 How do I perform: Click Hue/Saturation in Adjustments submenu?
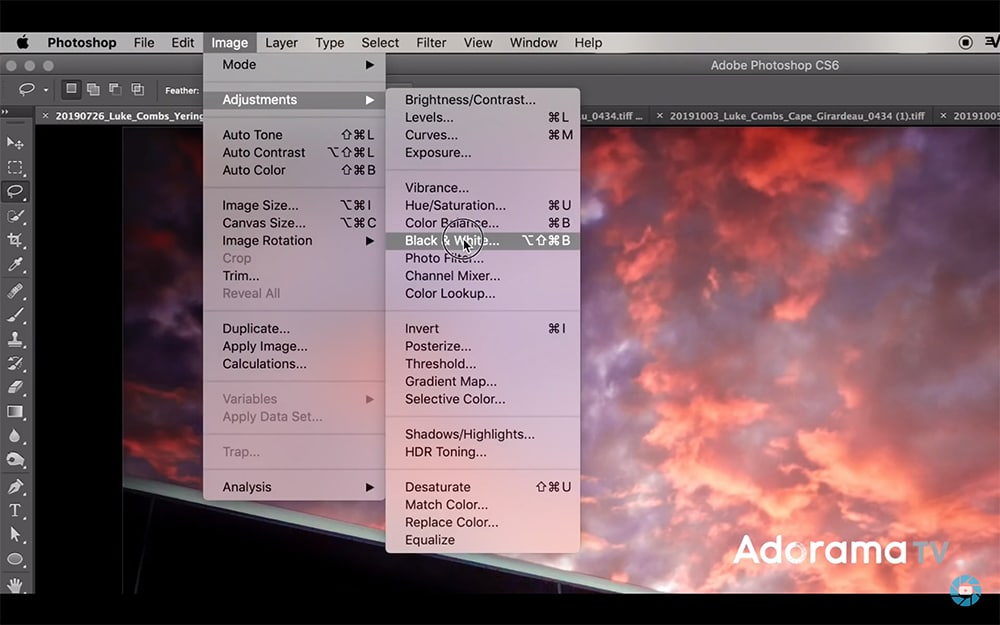coord(455,206)
